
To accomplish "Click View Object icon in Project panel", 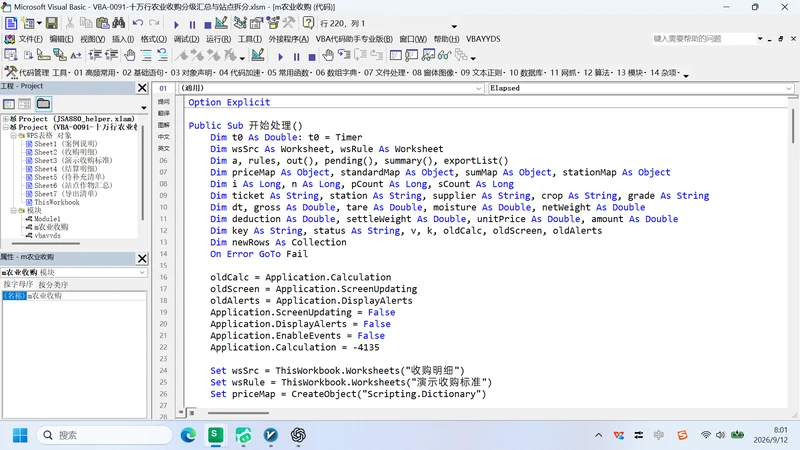I will (x=24, y=104).
